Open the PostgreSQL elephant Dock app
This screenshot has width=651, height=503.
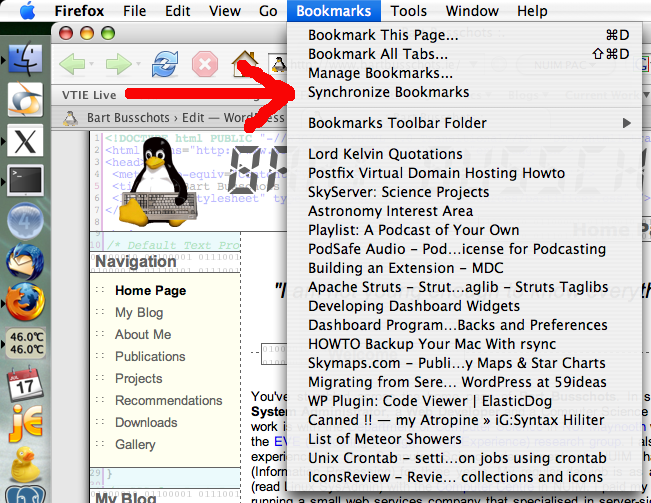25,494
